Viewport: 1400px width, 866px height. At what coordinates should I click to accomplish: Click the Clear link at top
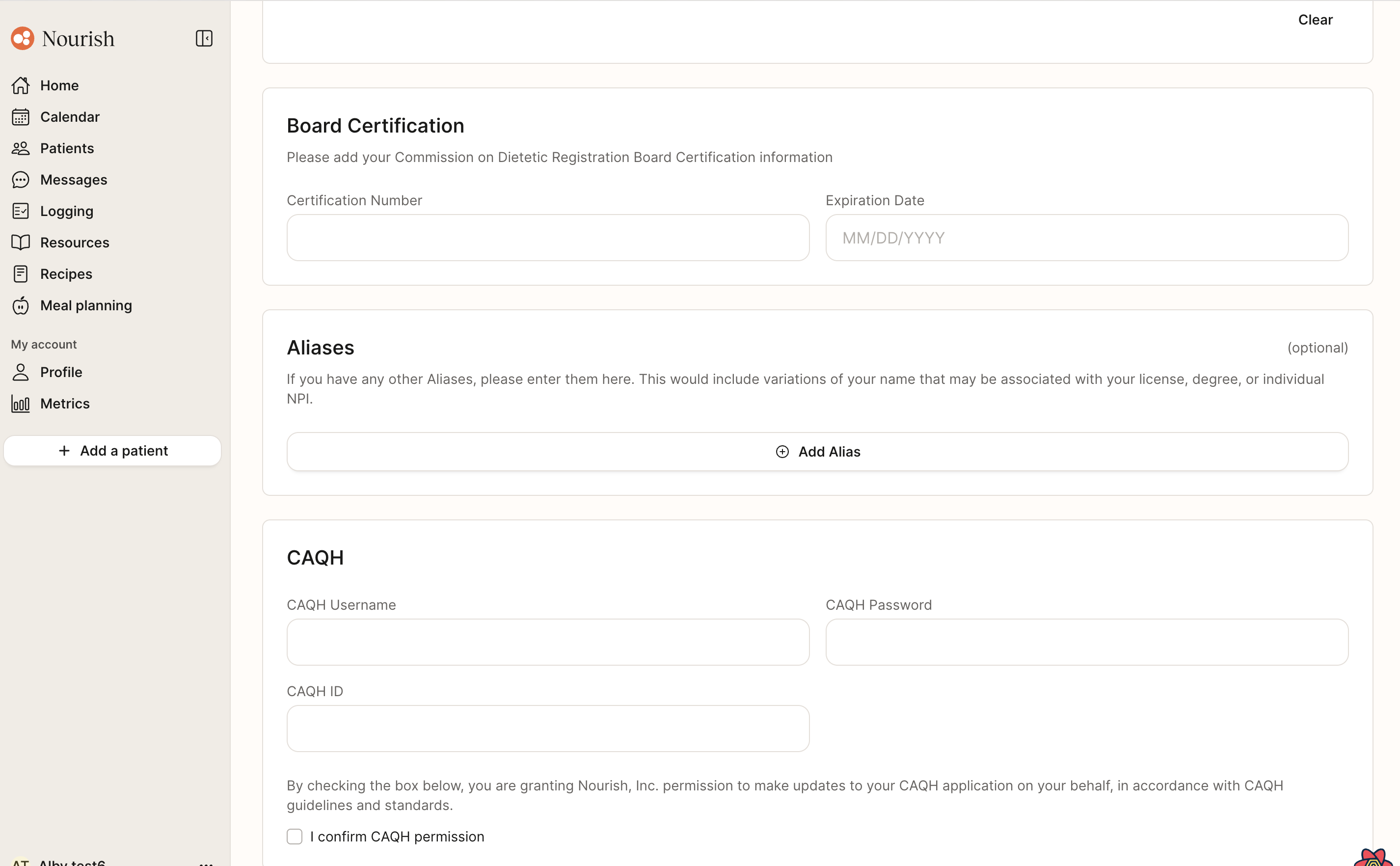pos(1315,20)
